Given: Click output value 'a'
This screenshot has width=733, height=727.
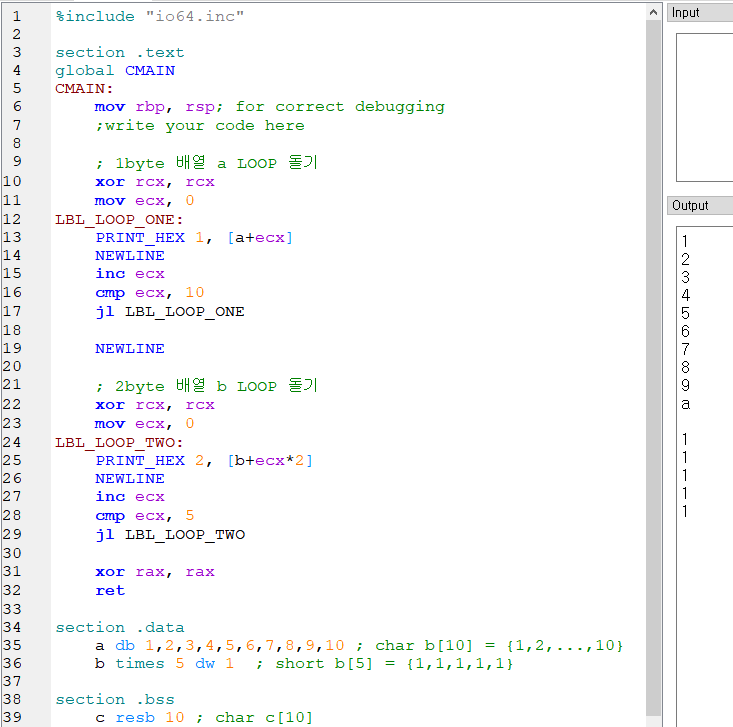Looking at the screenshot, I should pos(685,404).
